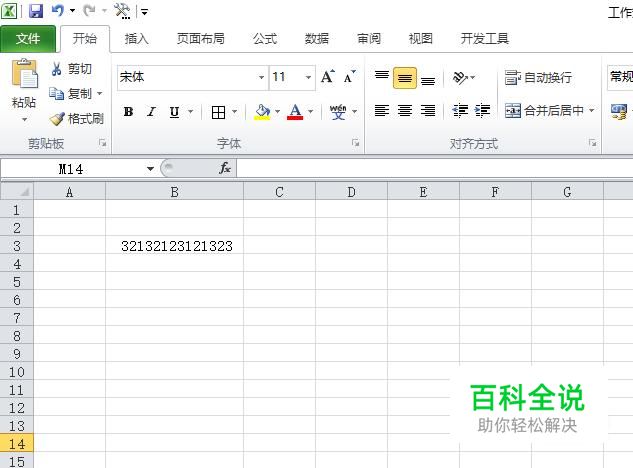Viewport: 633px width, 468px height.
Task: Switch to the 页面布局 tab
Action: (x=201, y=39)
